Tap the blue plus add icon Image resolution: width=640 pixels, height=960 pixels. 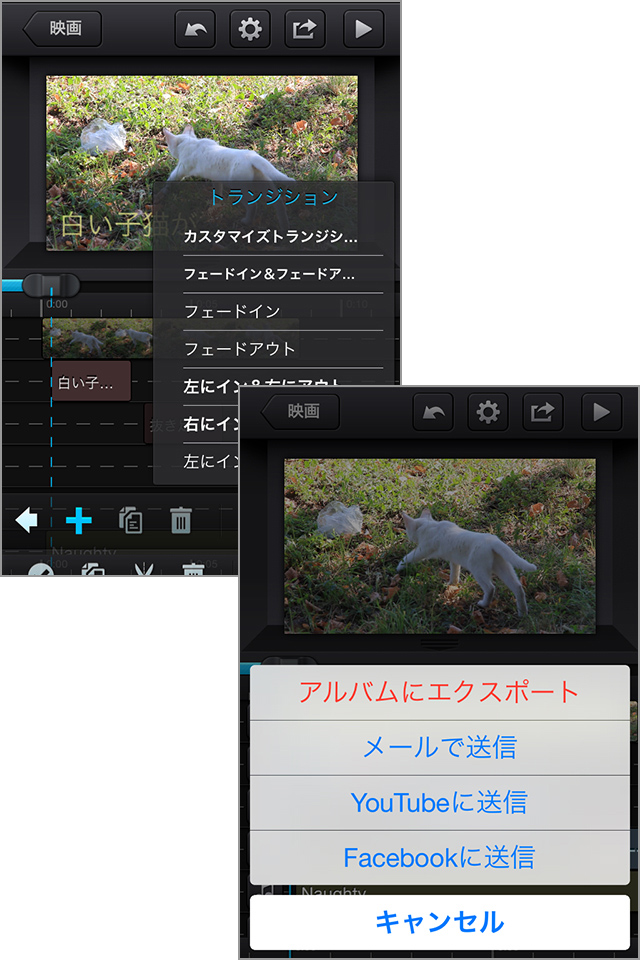79,520
